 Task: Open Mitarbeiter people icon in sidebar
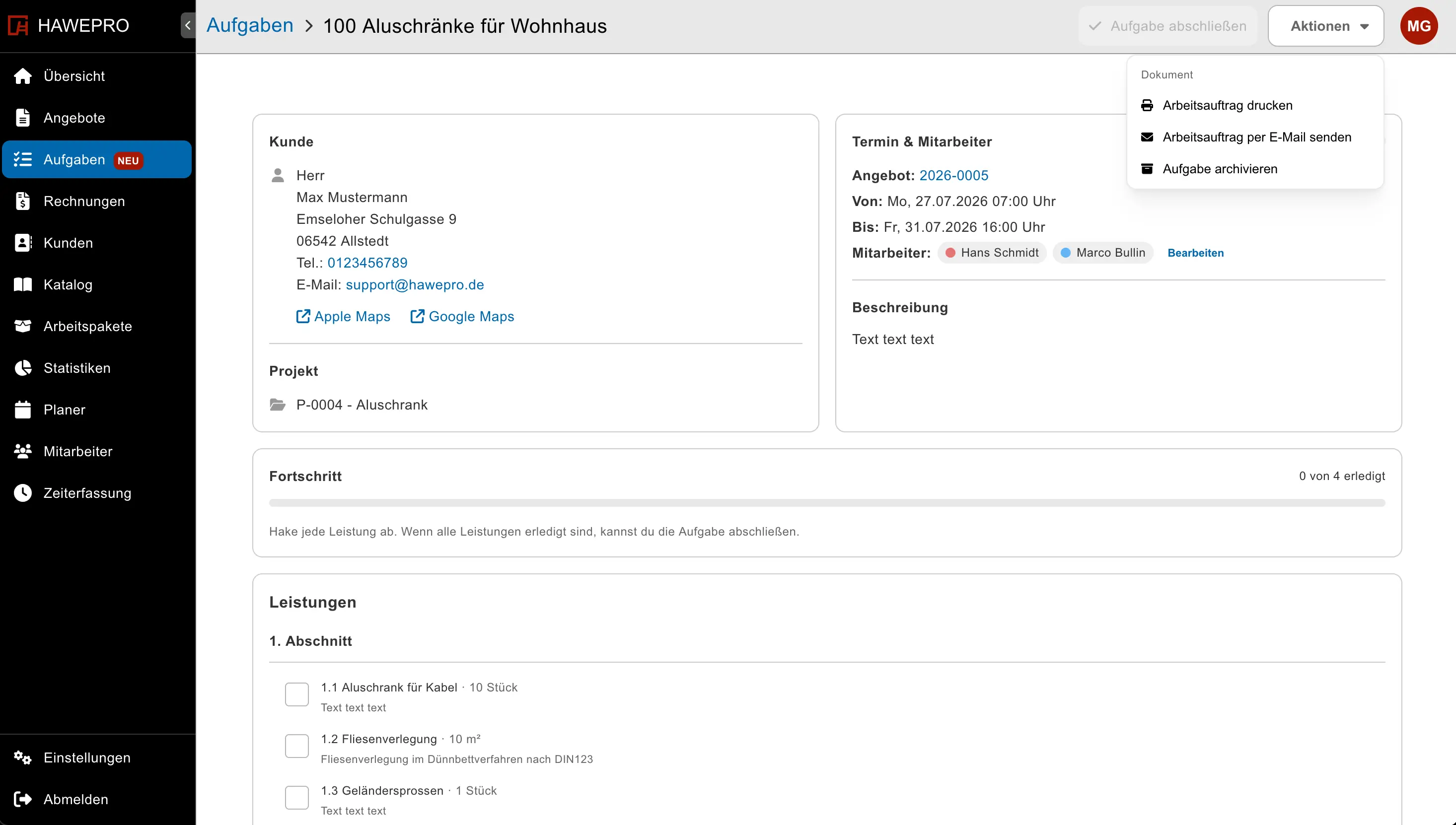[x=23, y=451]
